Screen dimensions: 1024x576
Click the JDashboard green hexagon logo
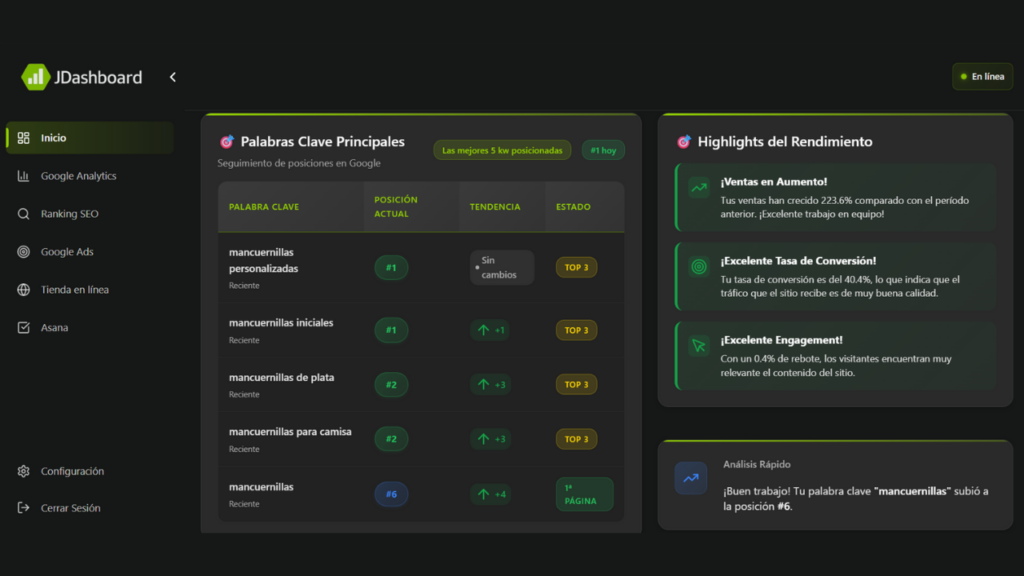tap(36, 77)
